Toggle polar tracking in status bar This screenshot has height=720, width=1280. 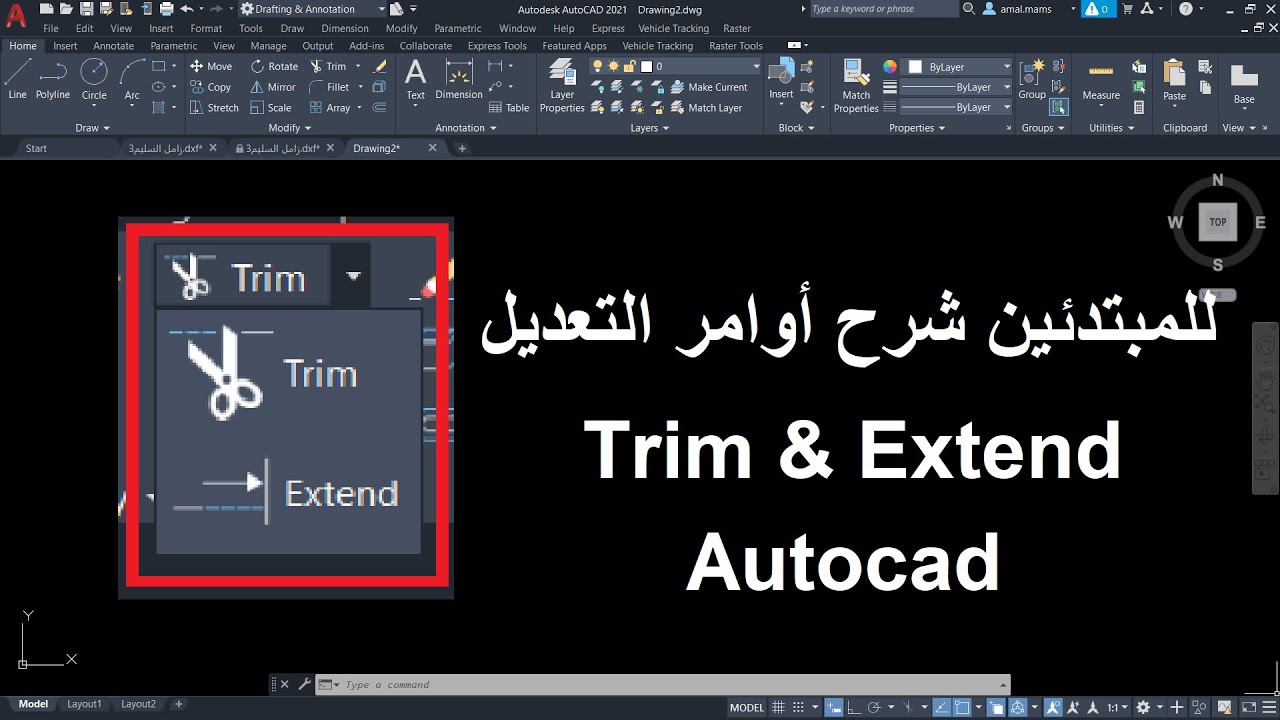pyautogui.click(x=873, y=707)
